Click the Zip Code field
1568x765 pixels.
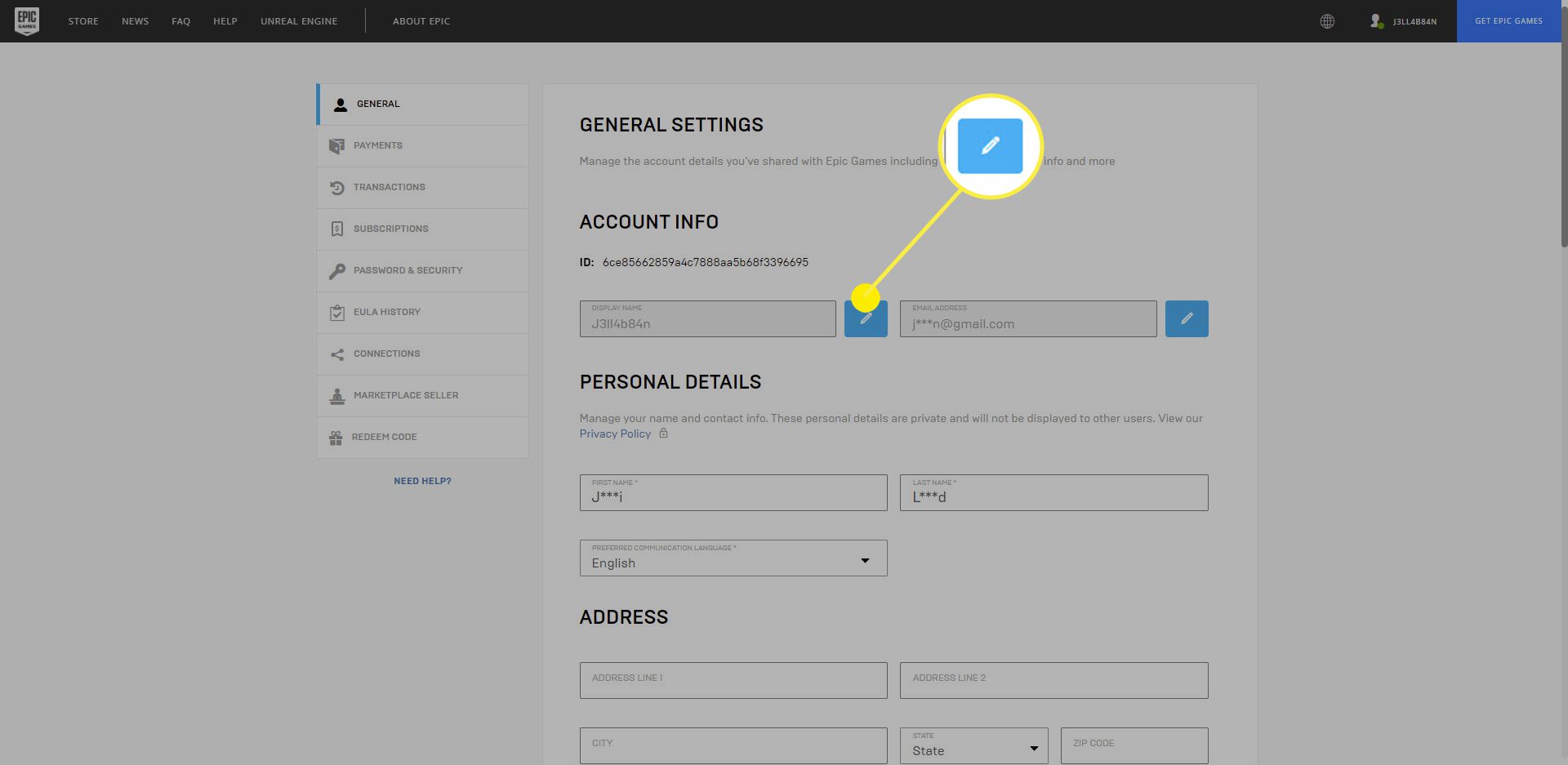[x=1134, y=745]
